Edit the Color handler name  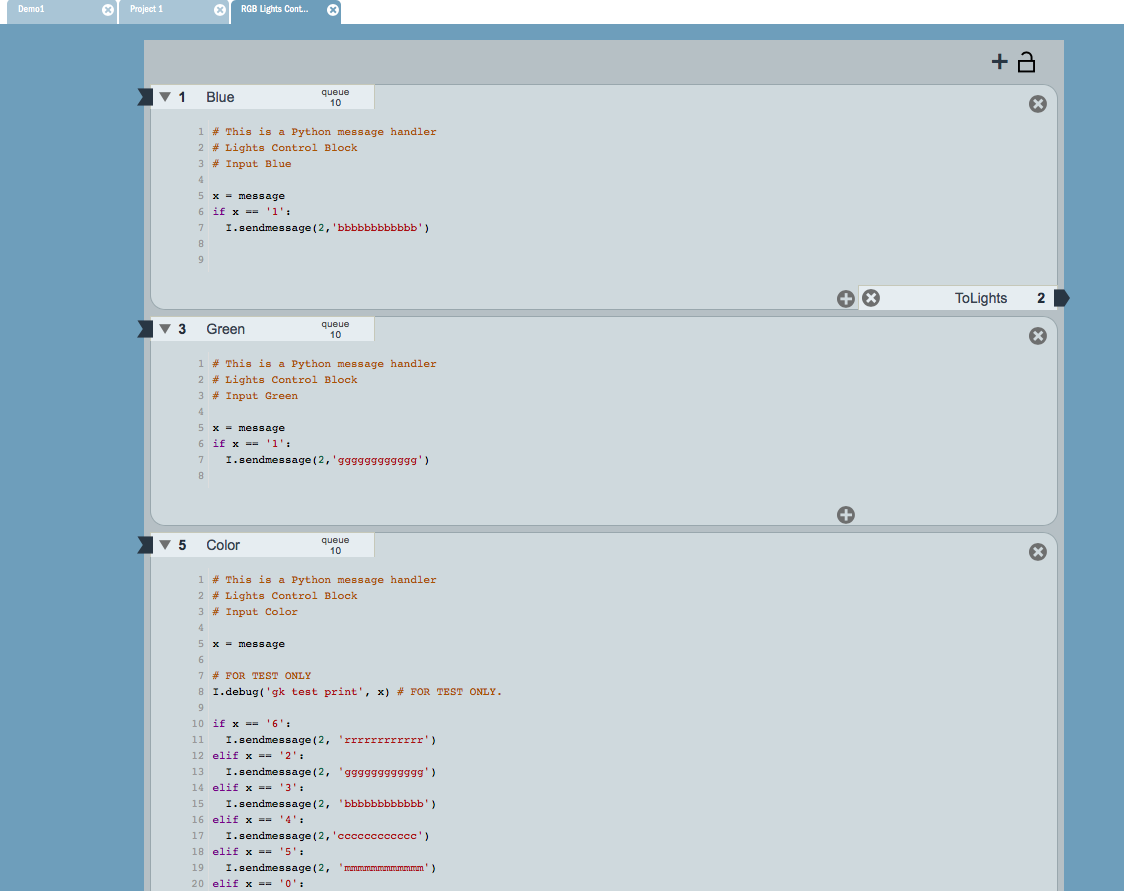(223, 545)
